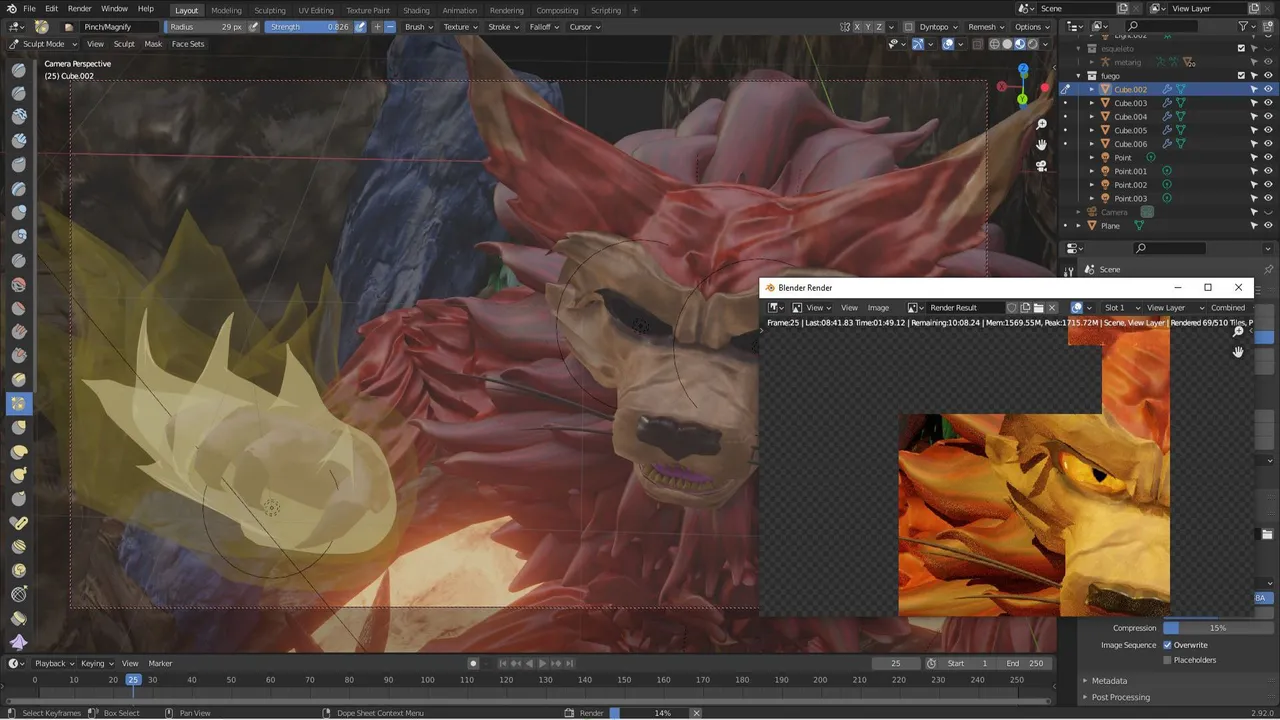1280x720 pixels.
Task: Switch to rendered viewport shading
Action: coord(1033,44)
